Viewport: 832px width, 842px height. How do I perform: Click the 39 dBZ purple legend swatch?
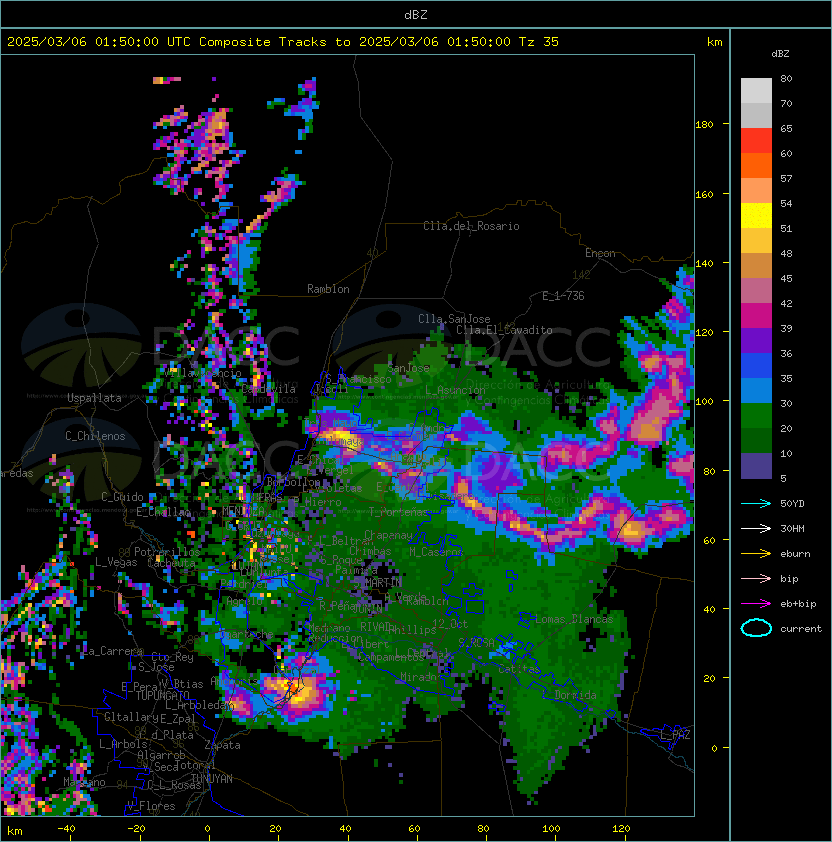pyautogui.click(x=756, y=340)
